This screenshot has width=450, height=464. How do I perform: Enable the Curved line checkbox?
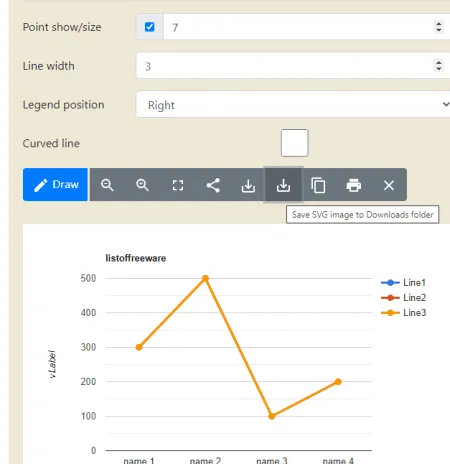pos(294,143)
